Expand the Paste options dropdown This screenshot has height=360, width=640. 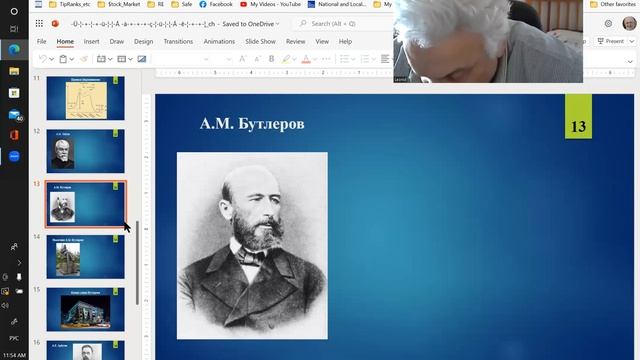[x=72, y=59]
